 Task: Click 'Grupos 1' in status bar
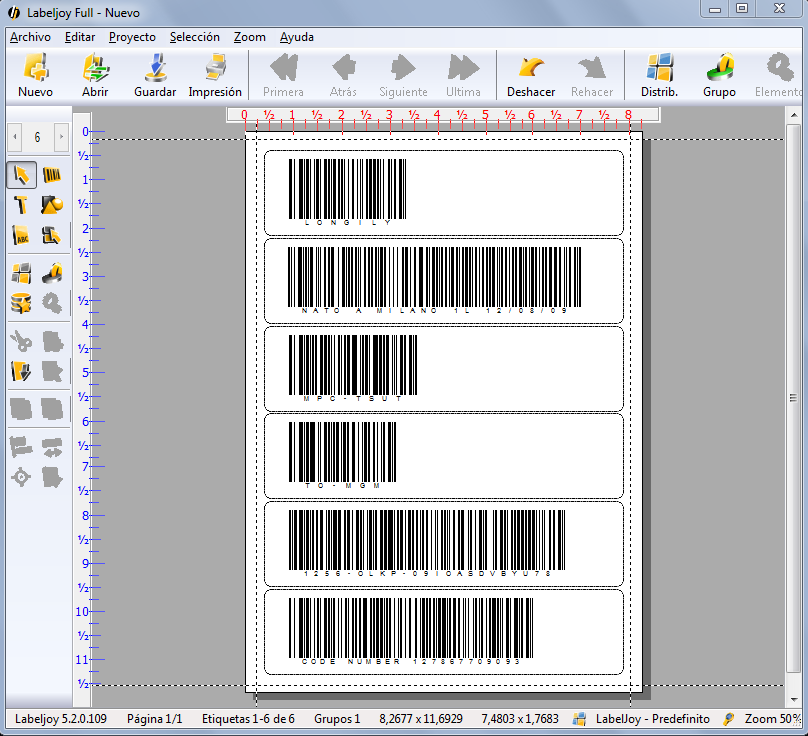[x=337, y=719]
